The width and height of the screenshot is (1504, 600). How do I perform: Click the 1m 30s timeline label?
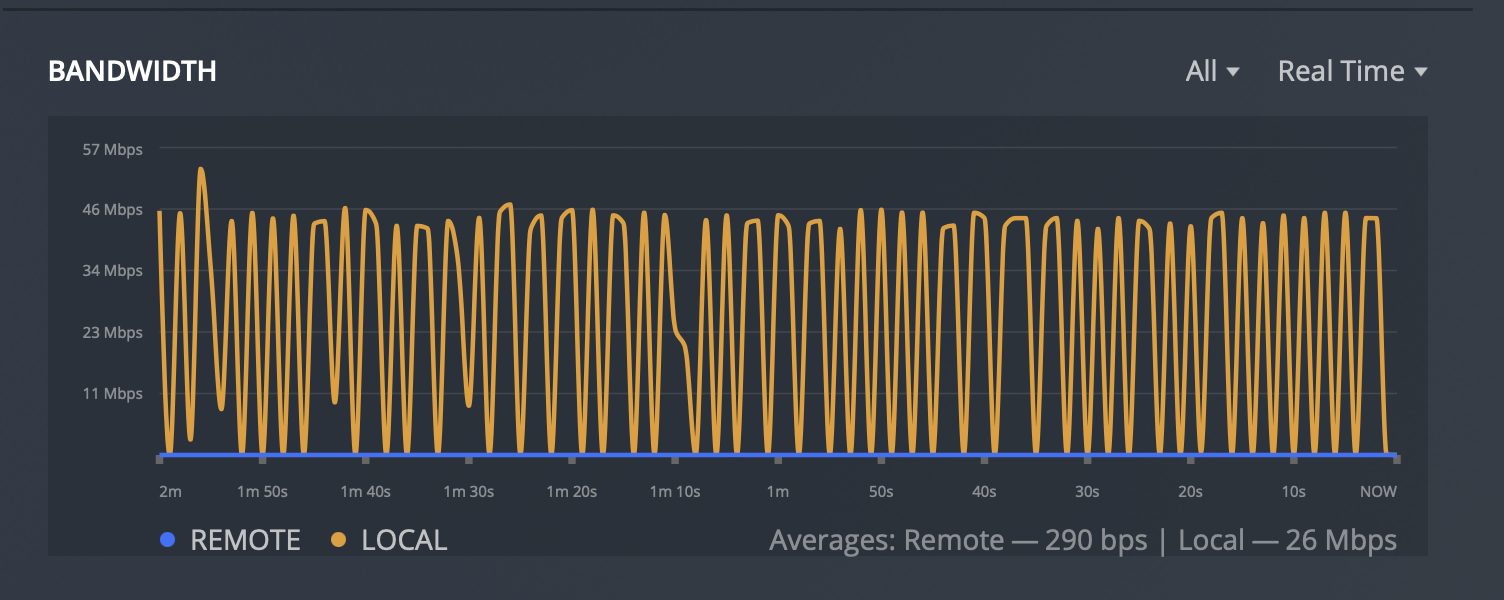[468, 492]
